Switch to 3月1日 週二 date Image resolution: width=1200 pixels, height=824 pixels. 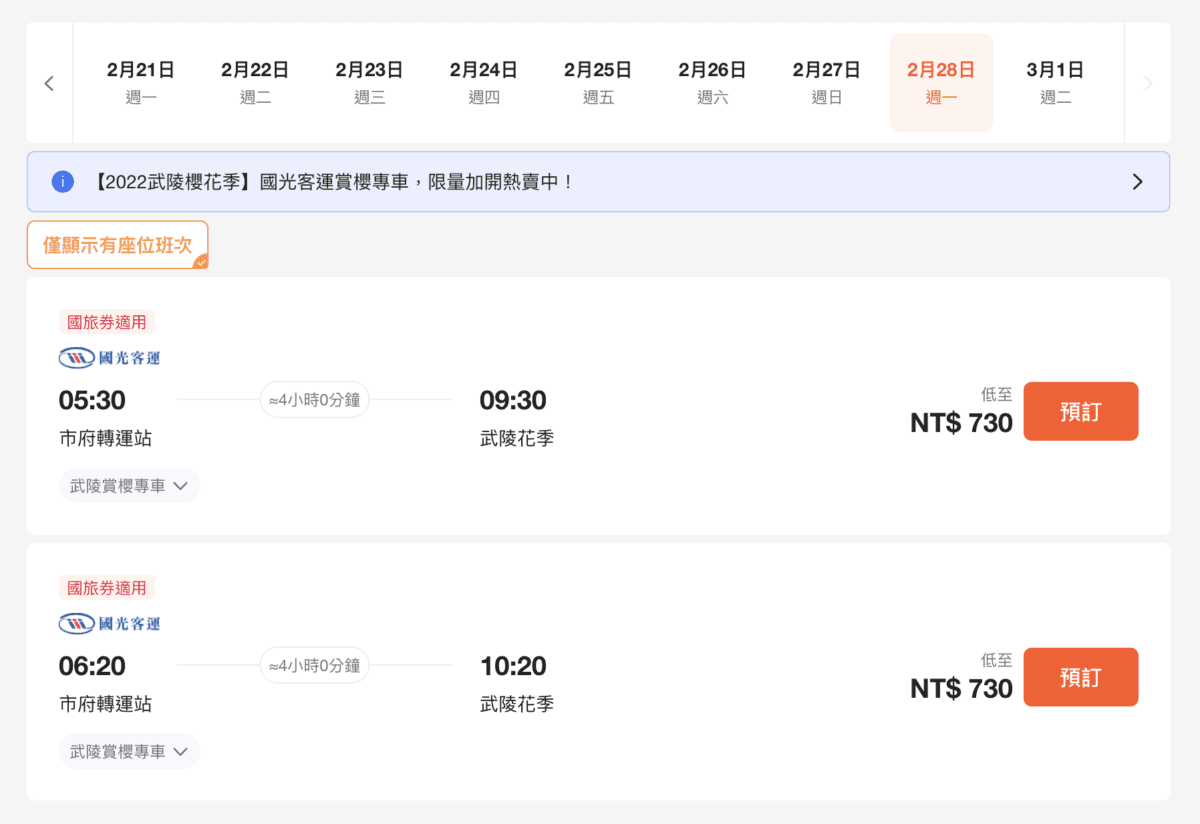tap(1055, 83)
